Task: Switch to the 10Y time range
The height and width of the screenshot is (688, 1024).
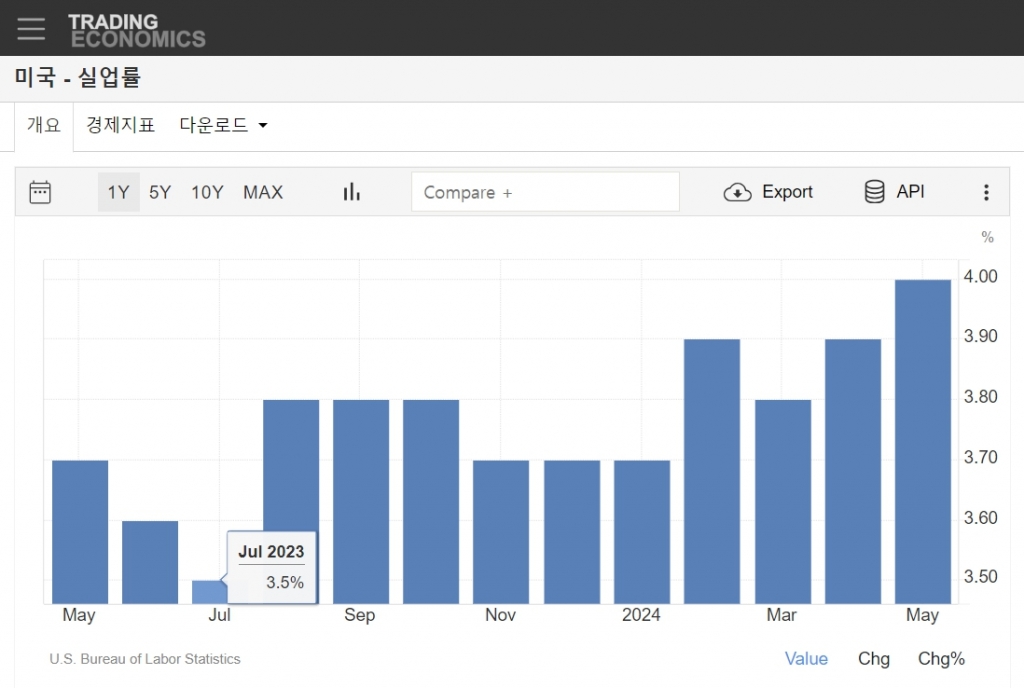Action: [207, 192]
